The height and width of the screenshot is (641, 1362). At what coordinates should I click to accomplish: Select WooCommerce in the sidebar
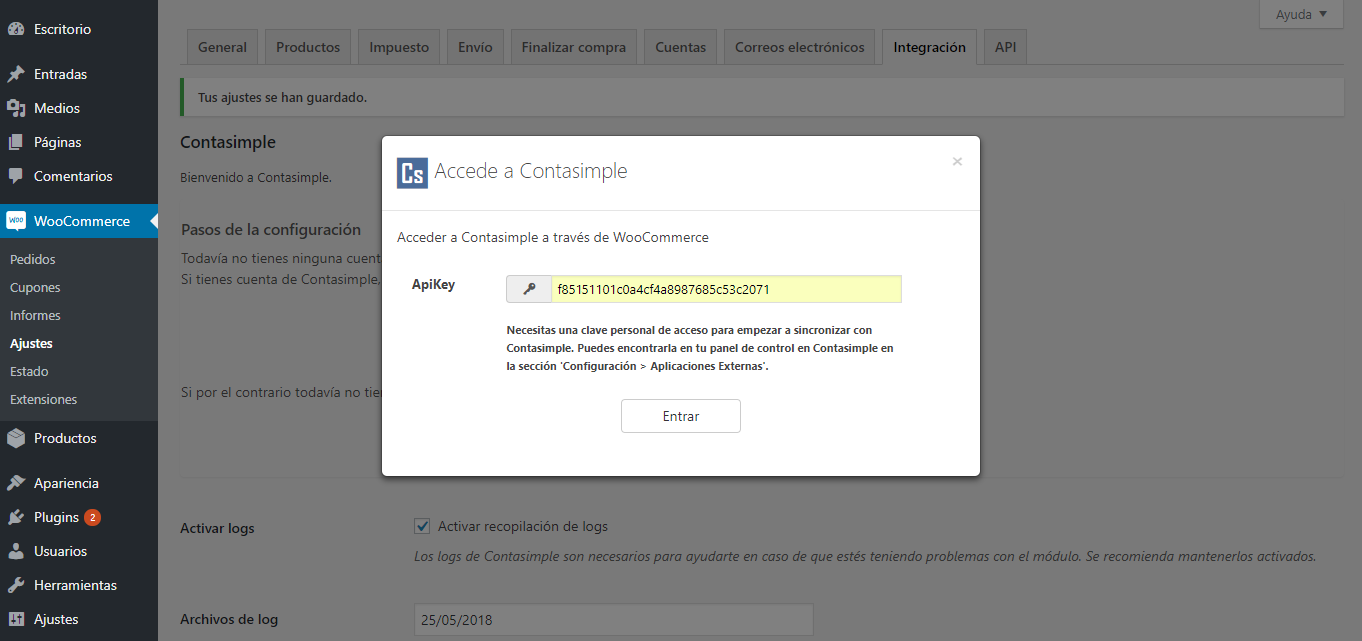point(79,221)
